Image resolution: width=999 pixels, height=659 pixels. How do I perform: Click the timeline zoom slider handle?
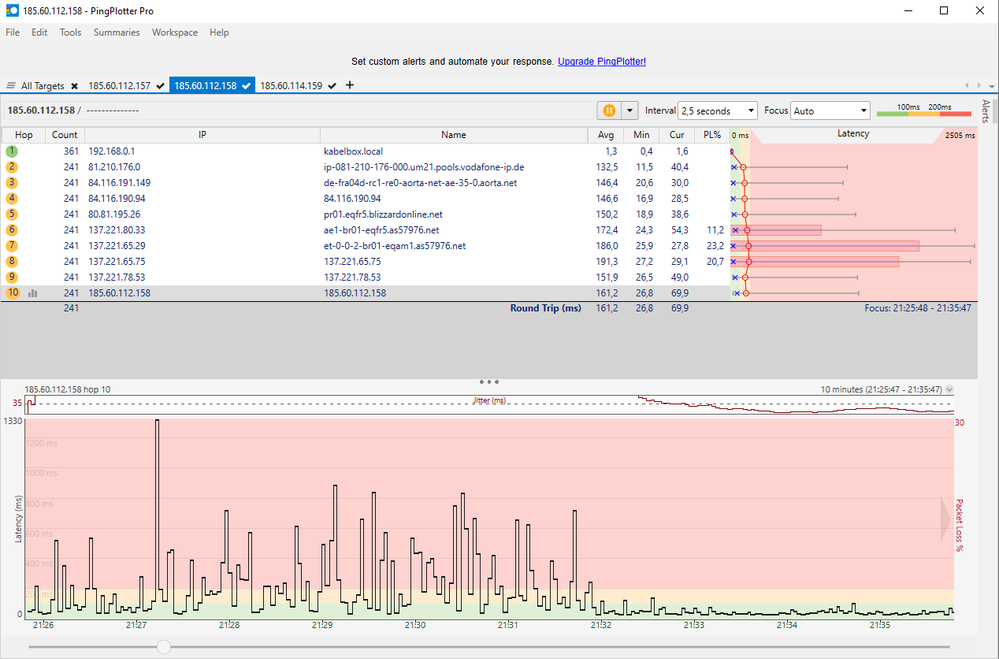163,647
